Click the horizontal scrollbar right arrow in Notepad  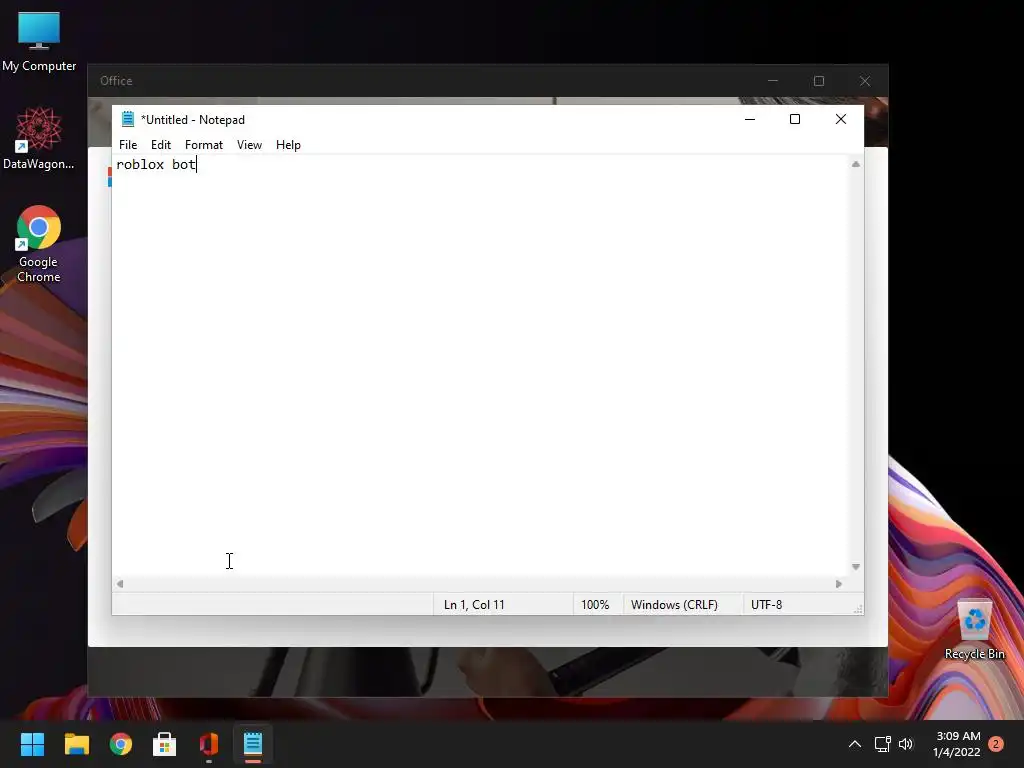pyautogui.click(x=839, y=584)
